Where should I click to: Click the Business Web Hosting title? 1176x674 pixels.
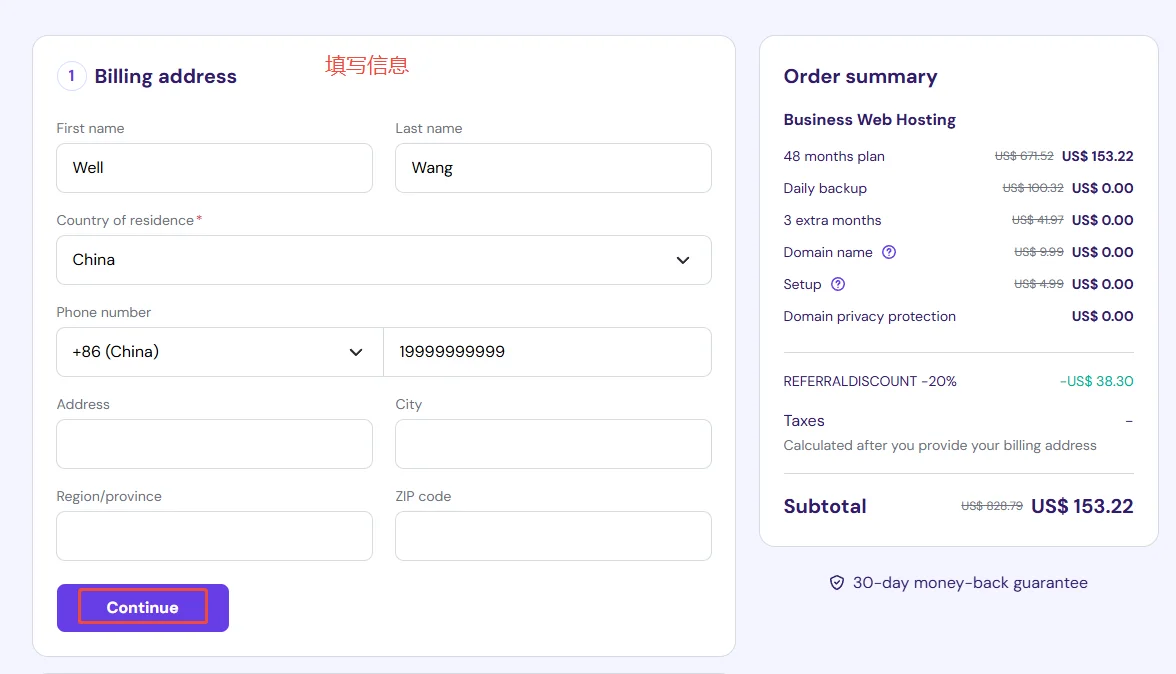(x=869, y=120)
